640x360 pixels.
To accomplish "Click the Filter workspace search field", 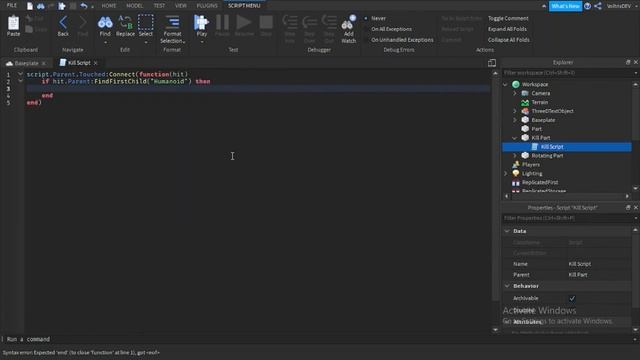I will coord(567,73).
